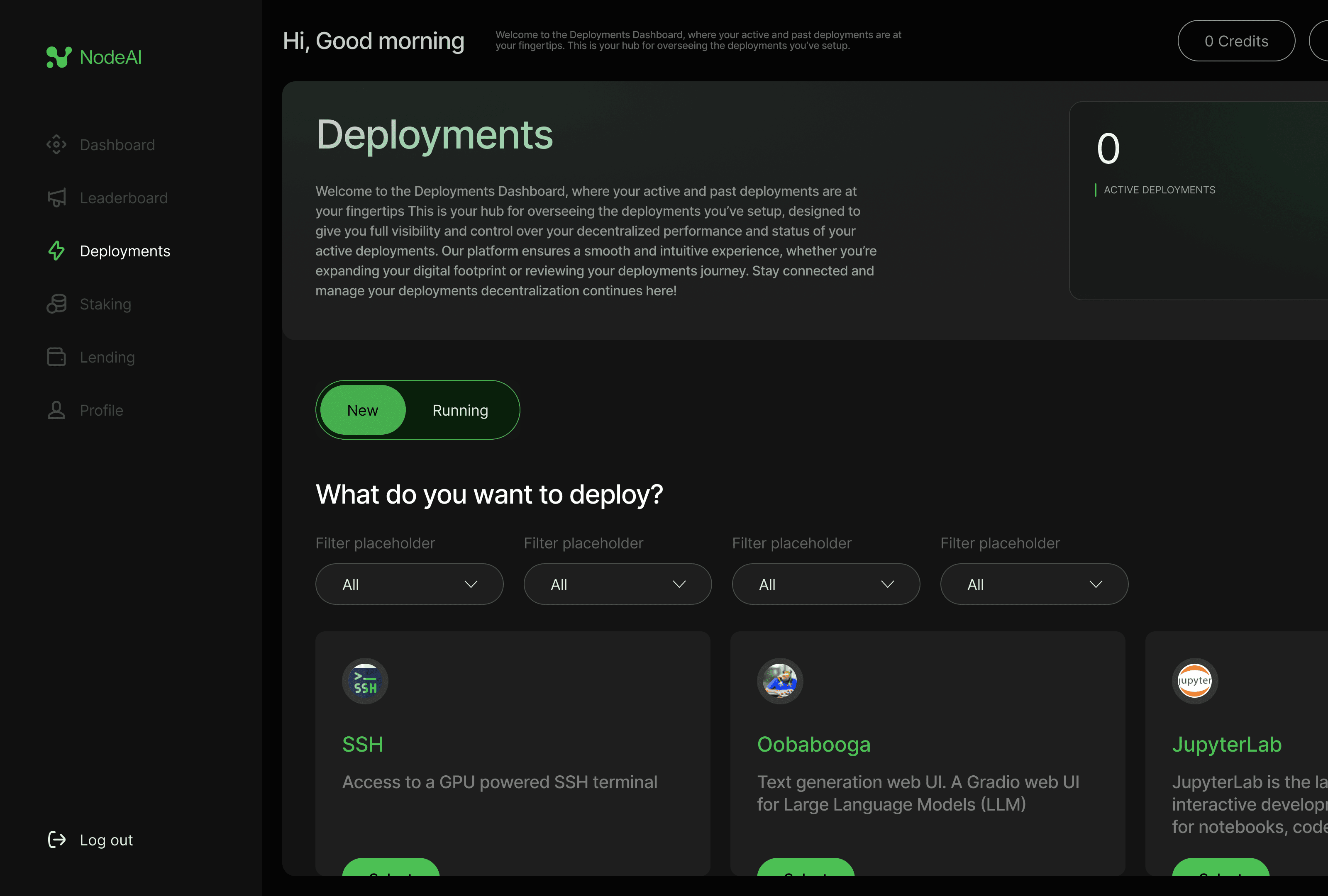Screen dimensions: 1328x896
Task: Go to the Leaderboard menu item
Action: point(123,197)
